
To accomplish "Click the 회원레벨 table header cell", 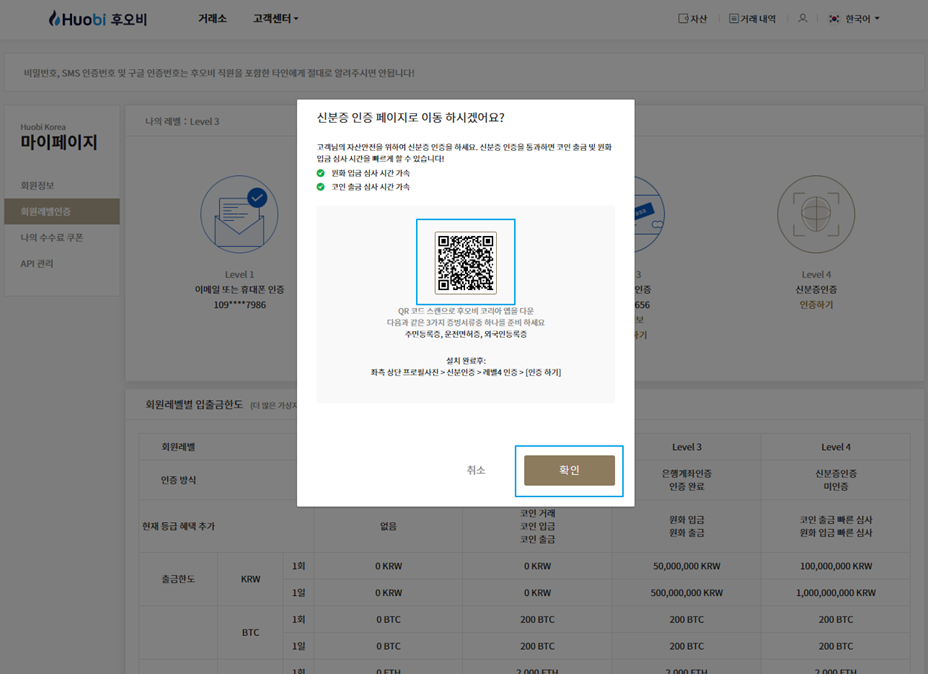I will (x=178, y=447).
